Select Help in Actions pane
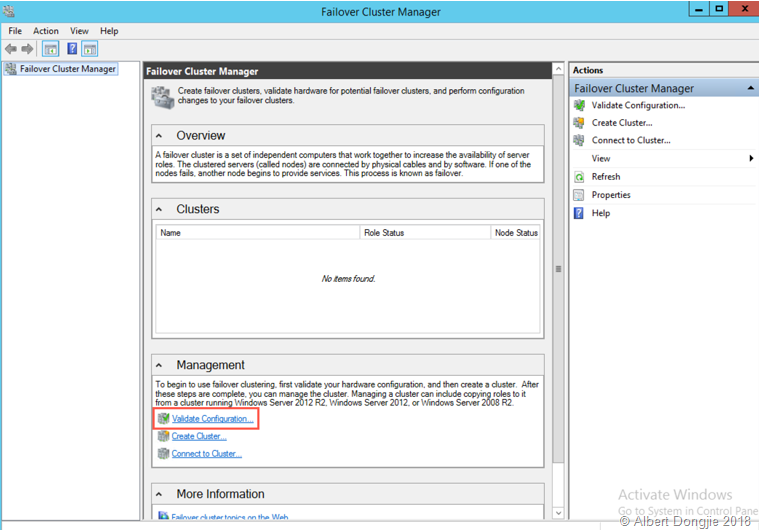The width and height of the screenshot is (759, 530). (x=601, y=213)
